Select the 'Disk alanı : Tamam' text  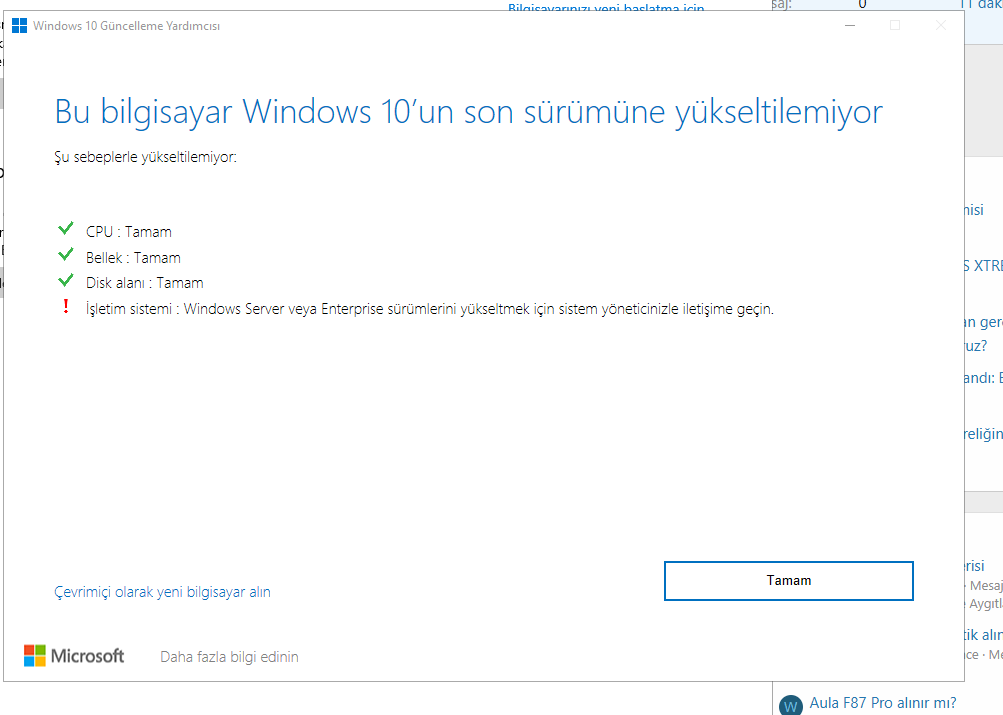(x=145, y=283)
